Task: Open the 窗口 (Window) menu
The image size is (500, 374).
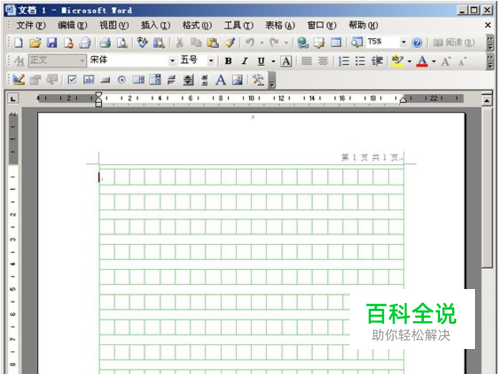Action: [x=322, y=25]
